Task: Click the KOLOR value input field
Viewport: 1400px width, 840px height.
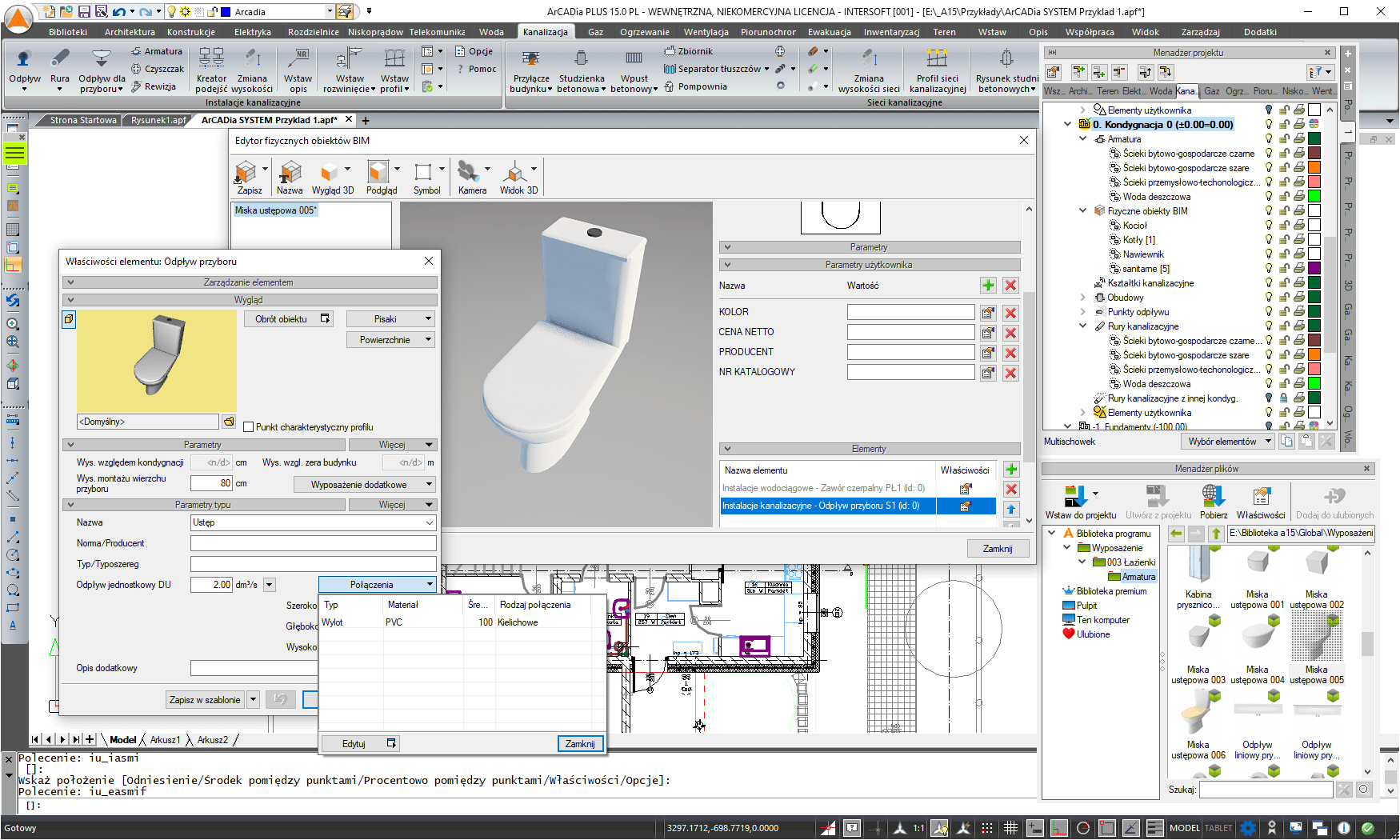Action: point(910,313)
